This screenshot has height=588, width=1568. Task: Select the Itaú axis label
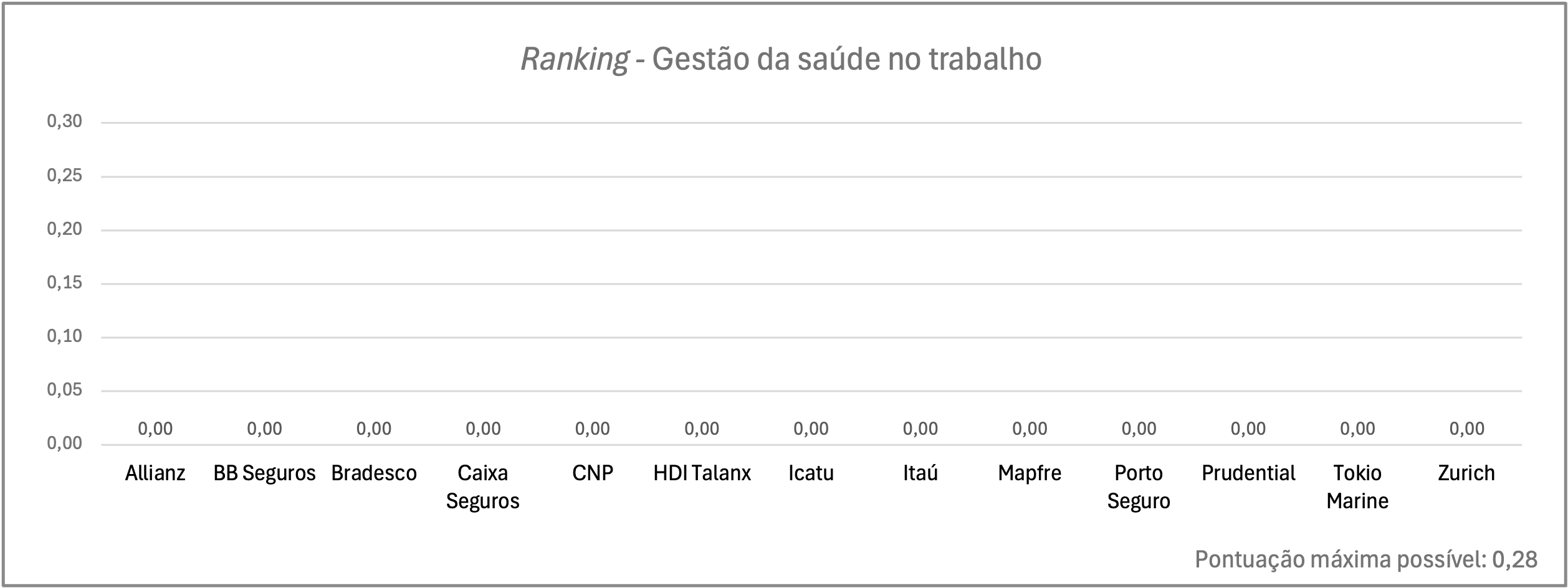920,473
